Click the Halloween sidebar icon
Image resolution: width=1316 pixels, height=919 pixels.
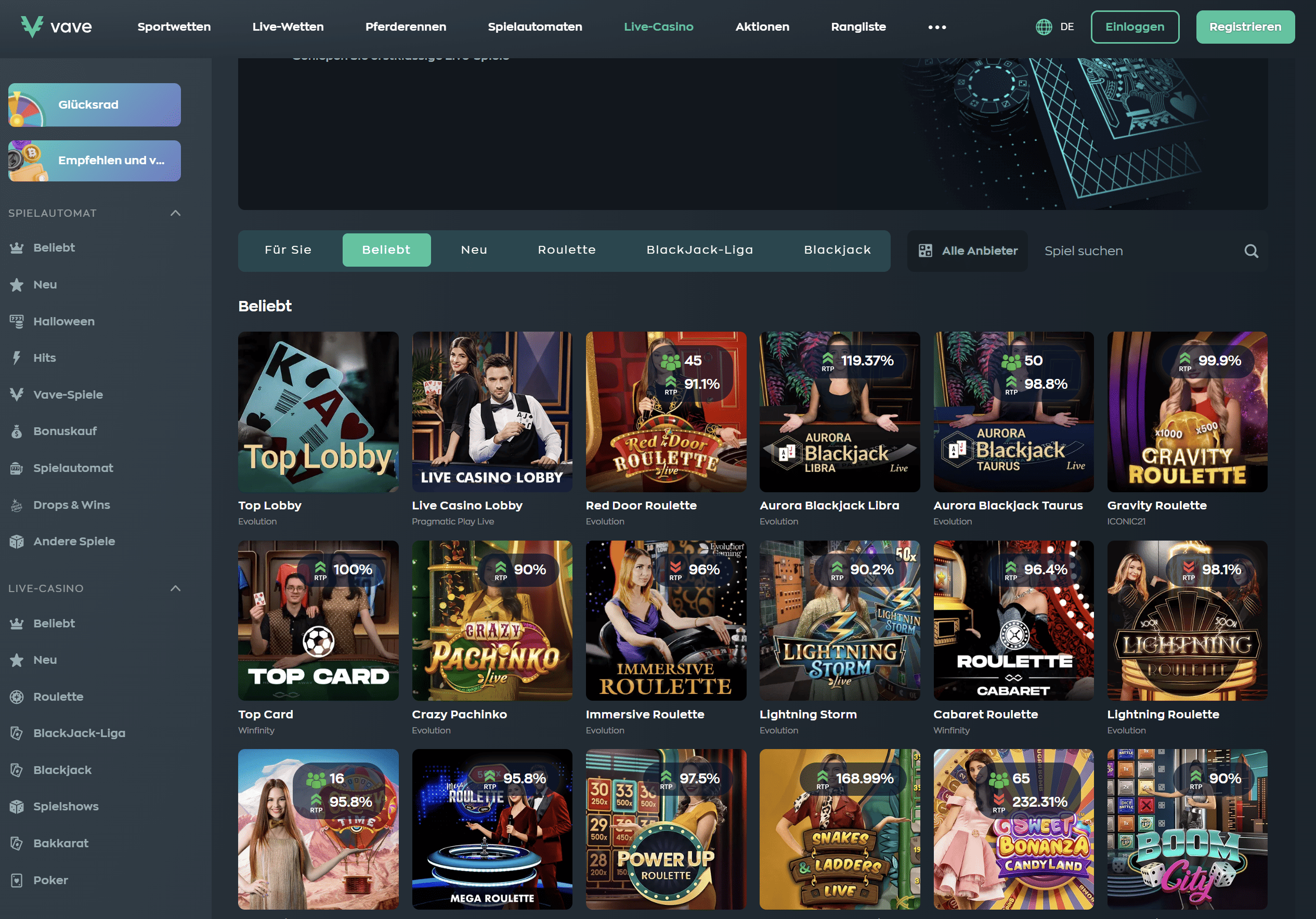[x=17, y=321]
